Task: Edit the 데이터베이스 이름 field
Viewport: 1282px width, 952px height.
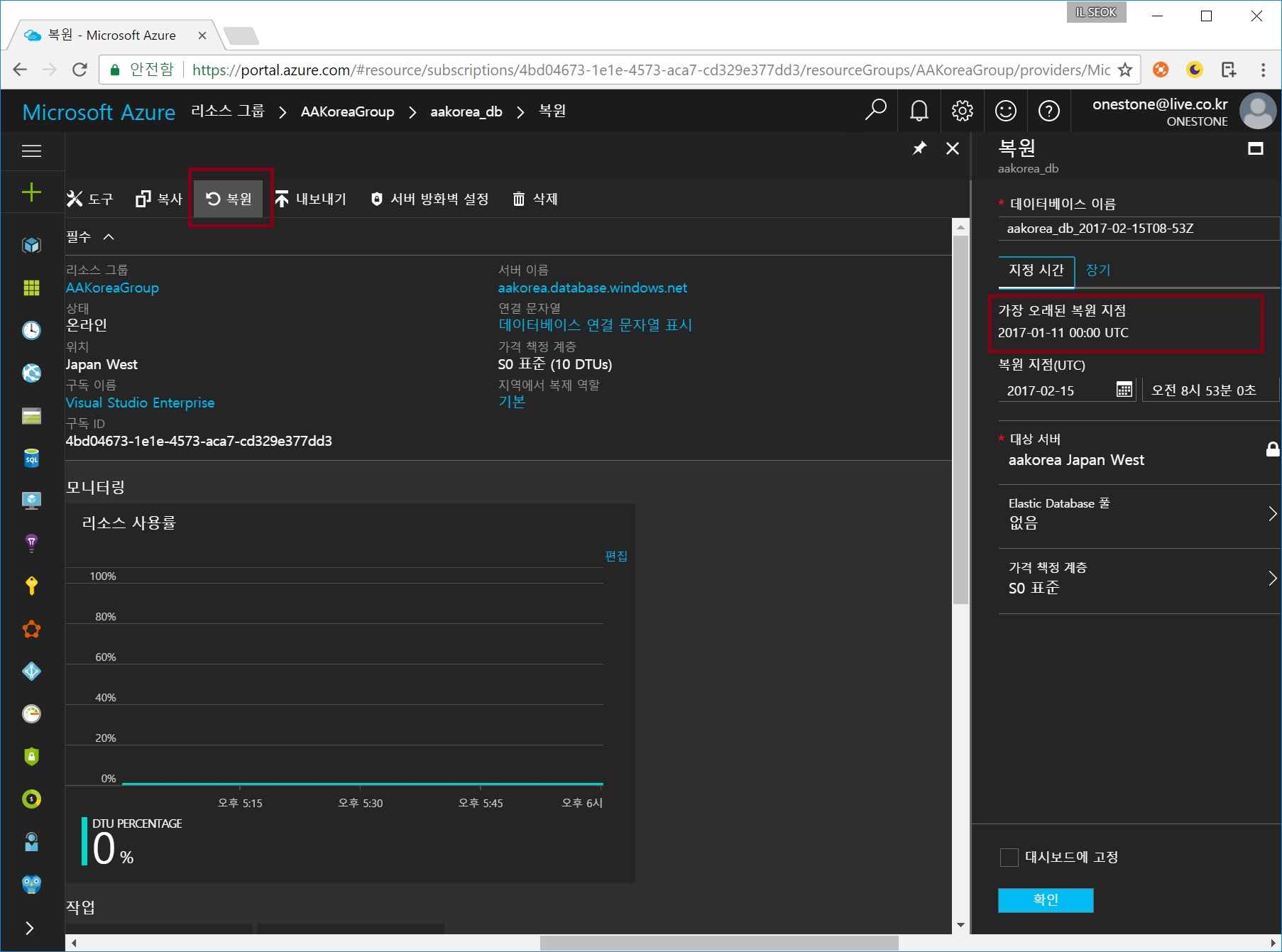Action: [x=1139, y=229]
